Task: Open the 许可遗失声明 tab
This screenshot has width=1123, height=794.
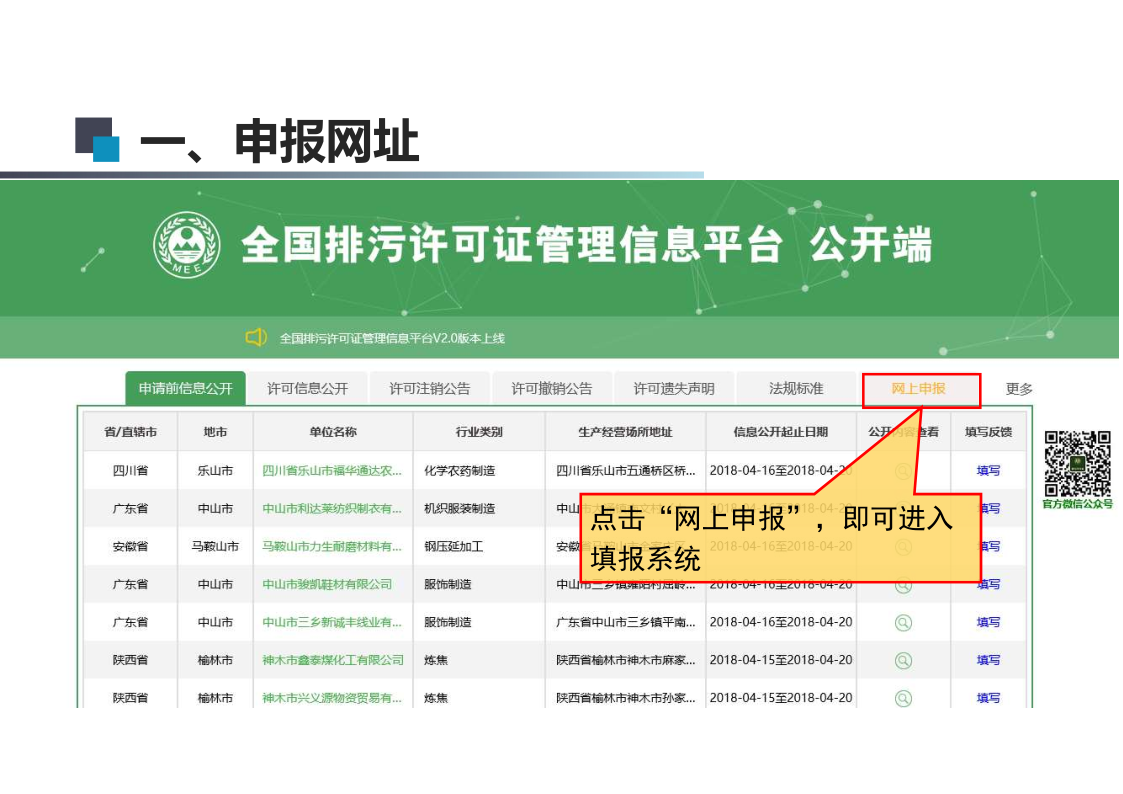Action: [674, 389]
